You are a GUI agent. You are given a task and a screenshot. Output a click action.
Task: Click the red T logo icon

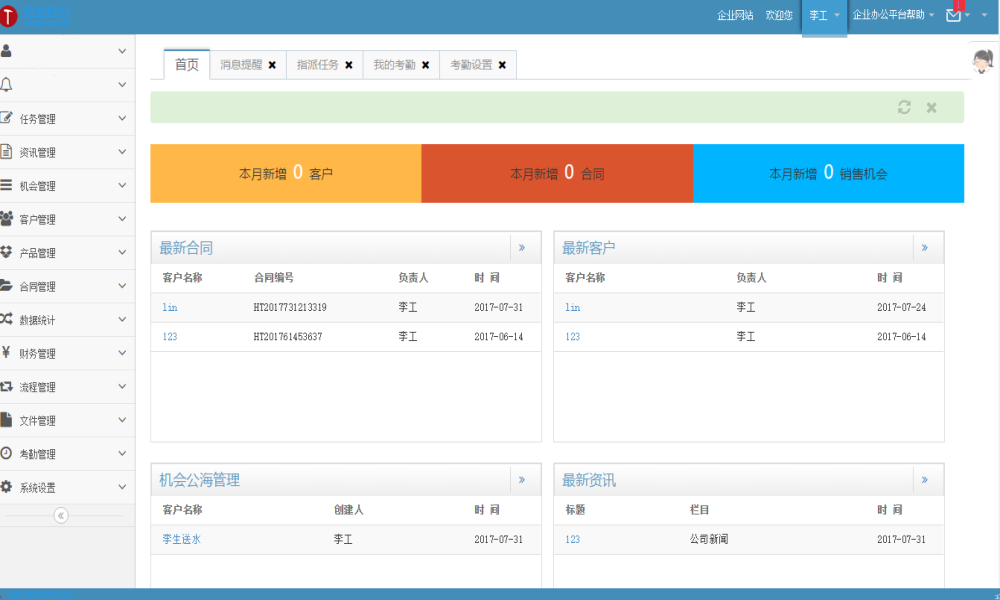click(x=8, y=16)
